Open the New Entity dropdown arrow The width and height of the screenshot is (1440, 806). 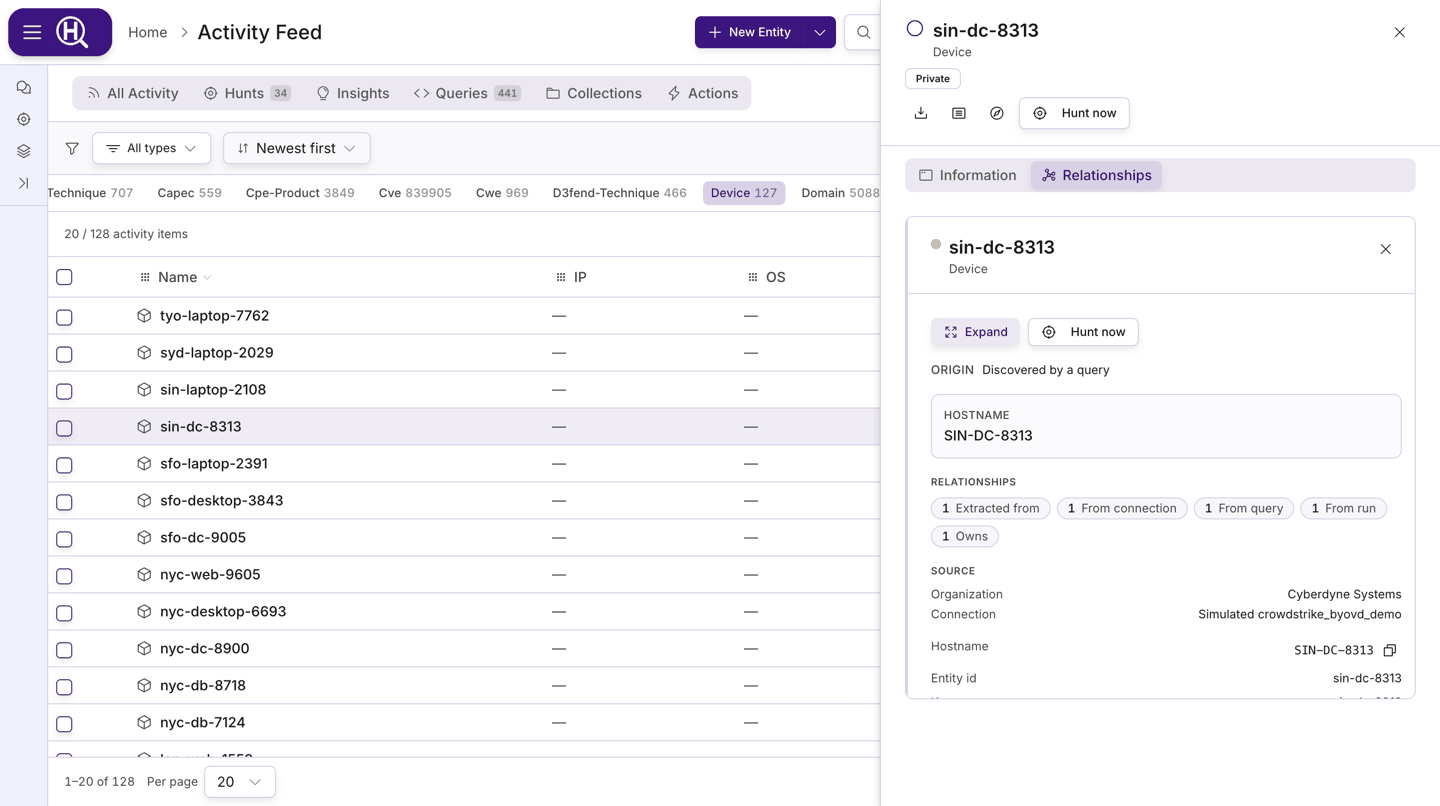[x=819, y=32]
